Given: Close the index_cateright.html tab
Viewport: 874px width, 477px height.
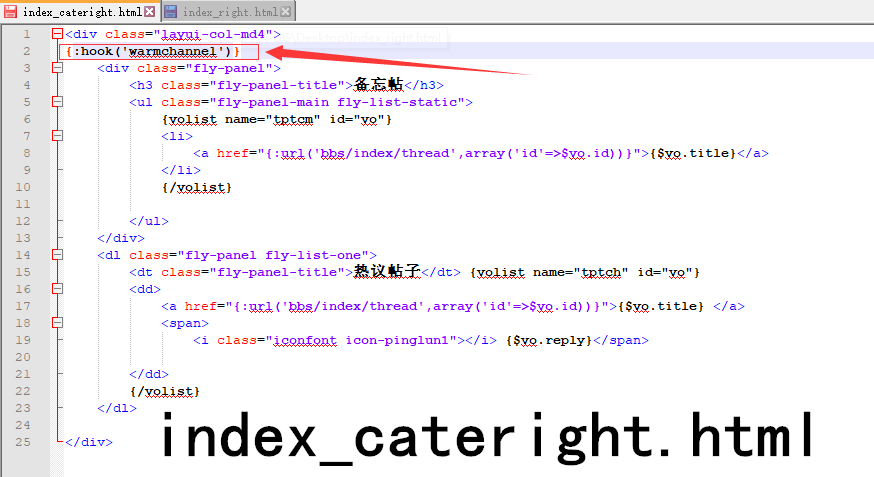Looking at the screenshot, I should point(149,12).
